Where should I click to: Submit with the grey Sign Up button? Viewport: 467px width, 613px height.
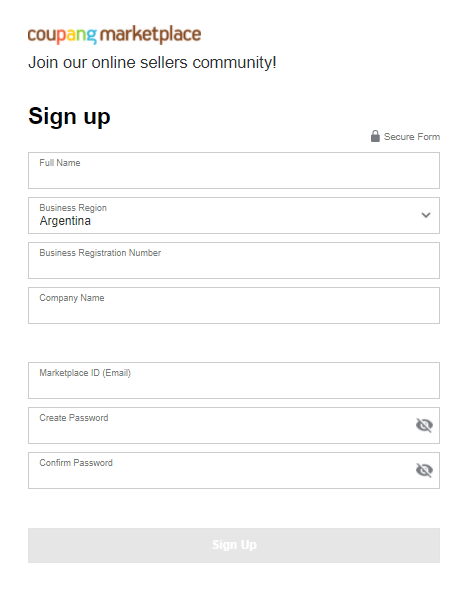[234, 545]
